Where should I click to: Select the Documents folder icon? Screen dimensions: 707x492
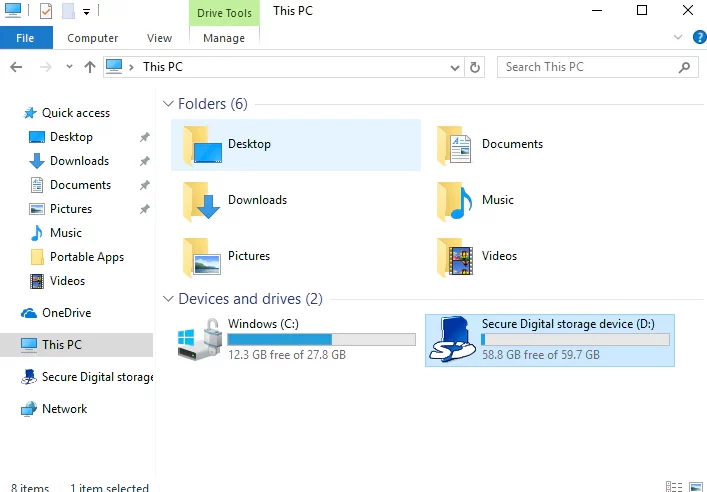pyautogui.click(x=454, y=145)
